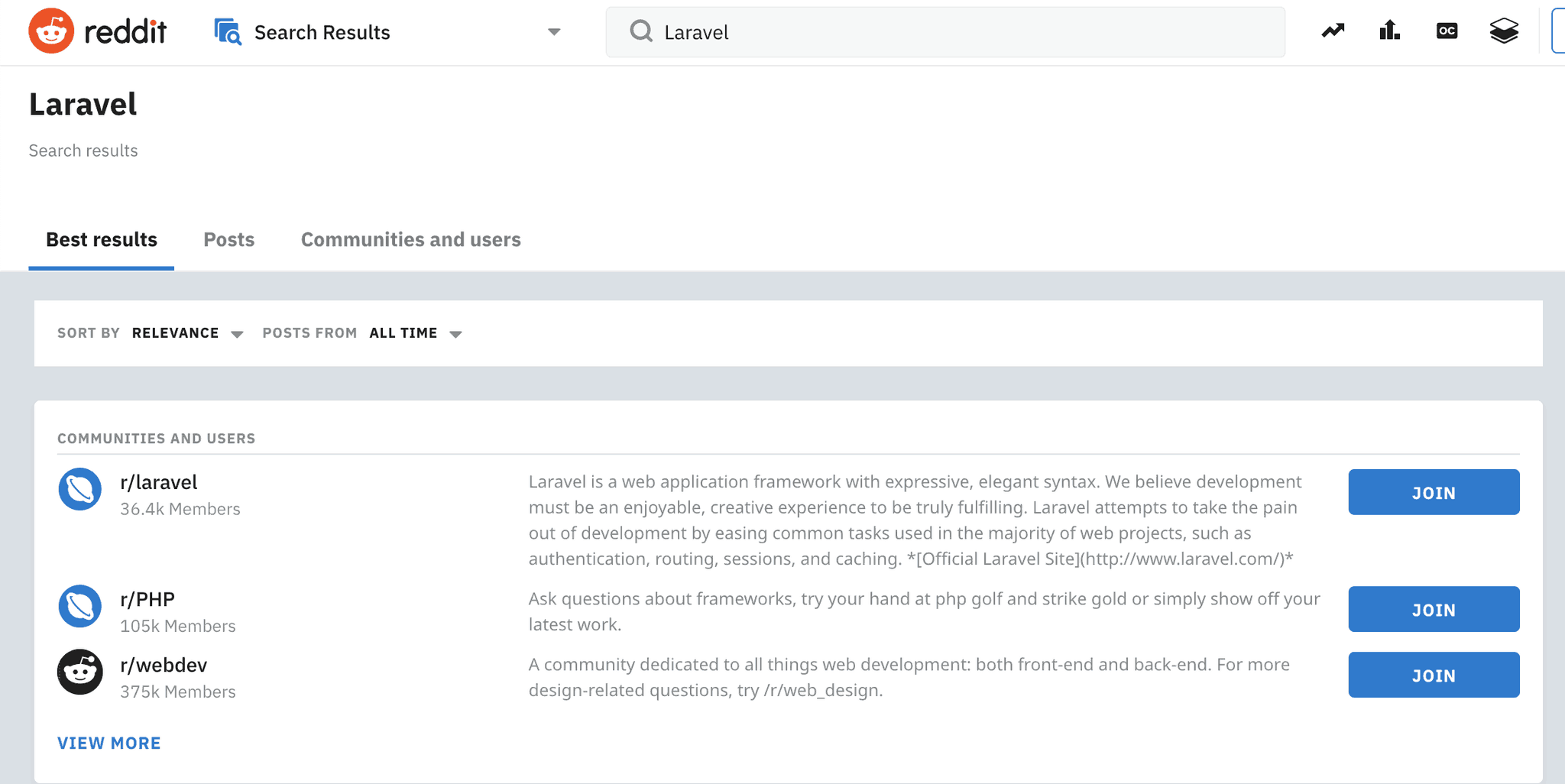
Task: Open the trending posts icon
Action: click(1333, 31)
